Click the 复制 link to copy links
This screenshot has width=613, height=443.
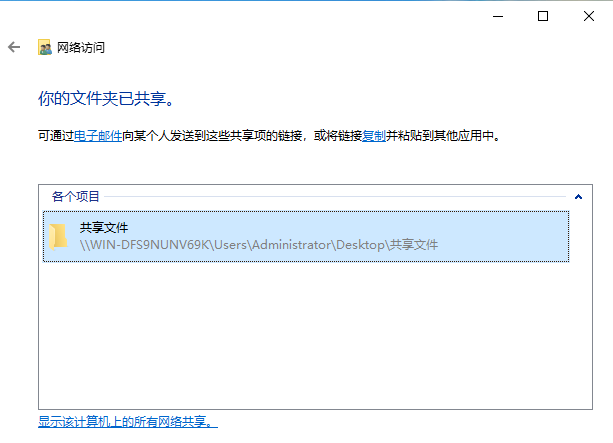pos(373,135)
